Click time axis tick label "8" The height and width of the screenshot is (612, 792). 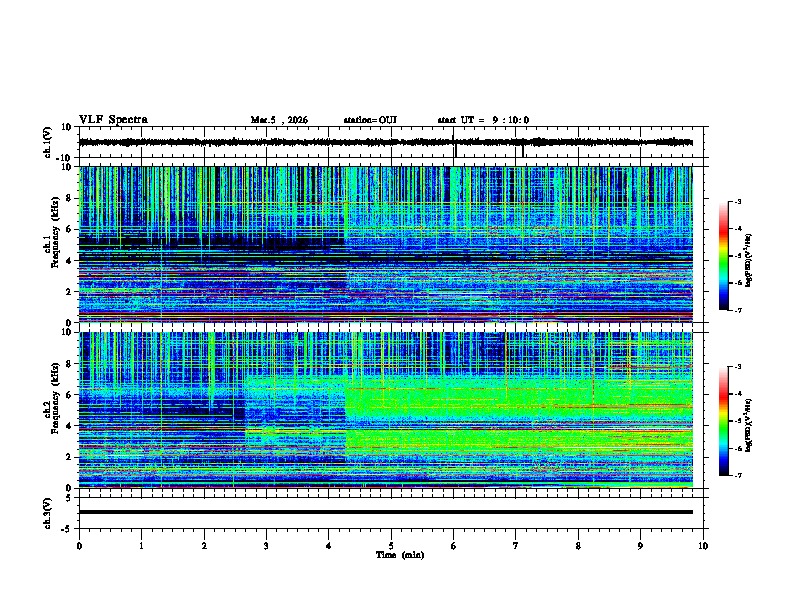[x=578, y=546]
